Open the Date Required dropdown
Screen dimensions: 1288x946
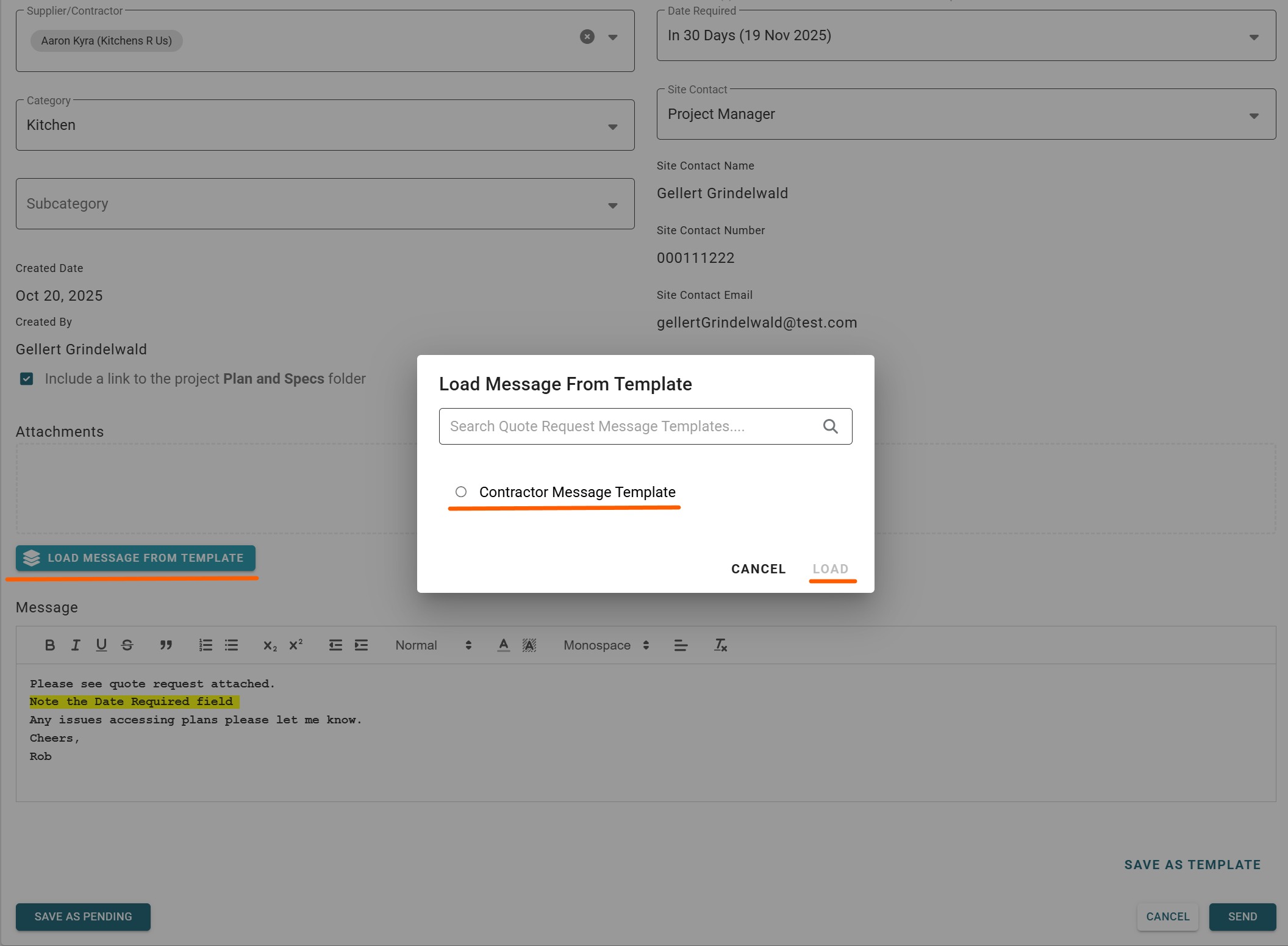pos(965,35)
